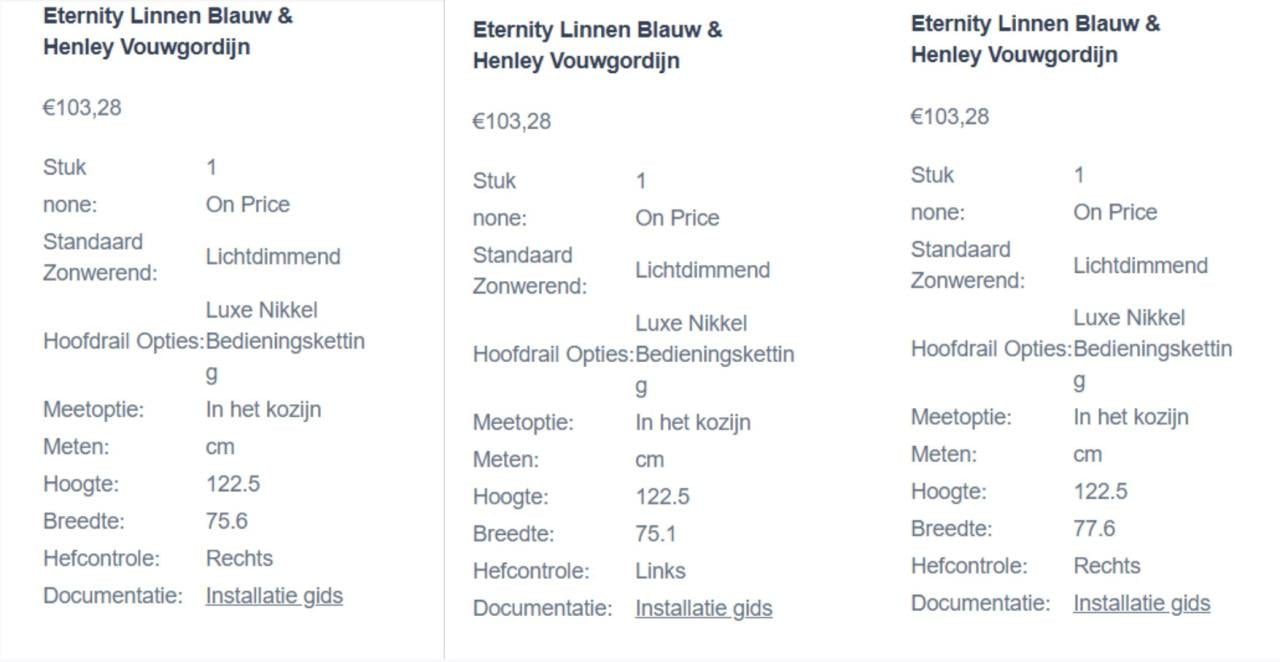The height and width of the screenshot is (662, 1280).
Task: Select the third product's Eternity Linnen Blauw title
Action: tap(1036, 39)
